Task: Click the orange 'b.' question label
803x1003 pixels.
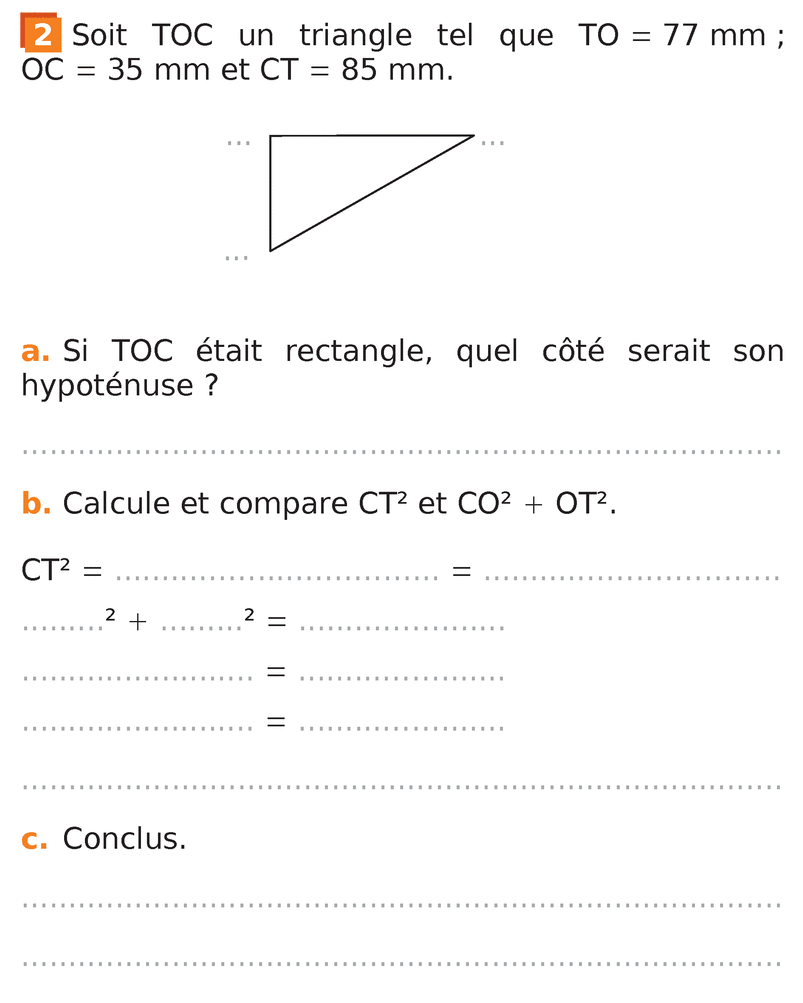Action: (x=36, y=504)
